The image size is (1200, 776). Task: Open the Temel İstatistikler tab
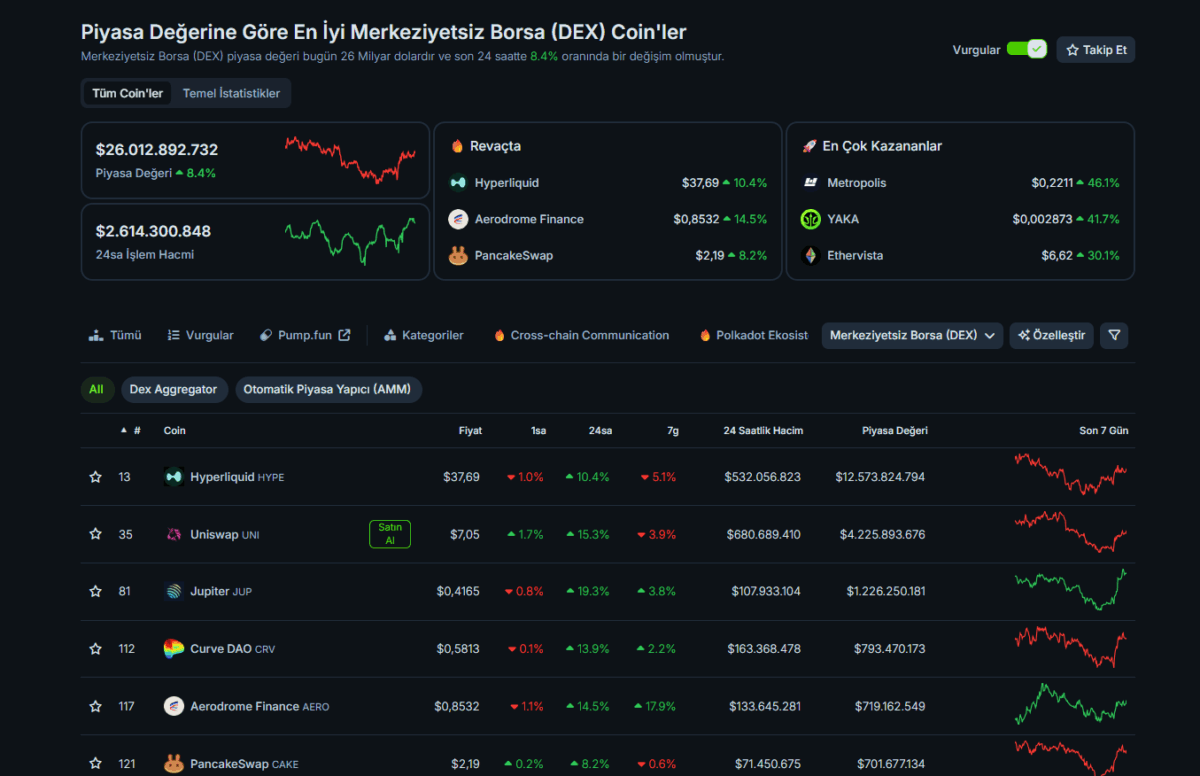point(231,93)
